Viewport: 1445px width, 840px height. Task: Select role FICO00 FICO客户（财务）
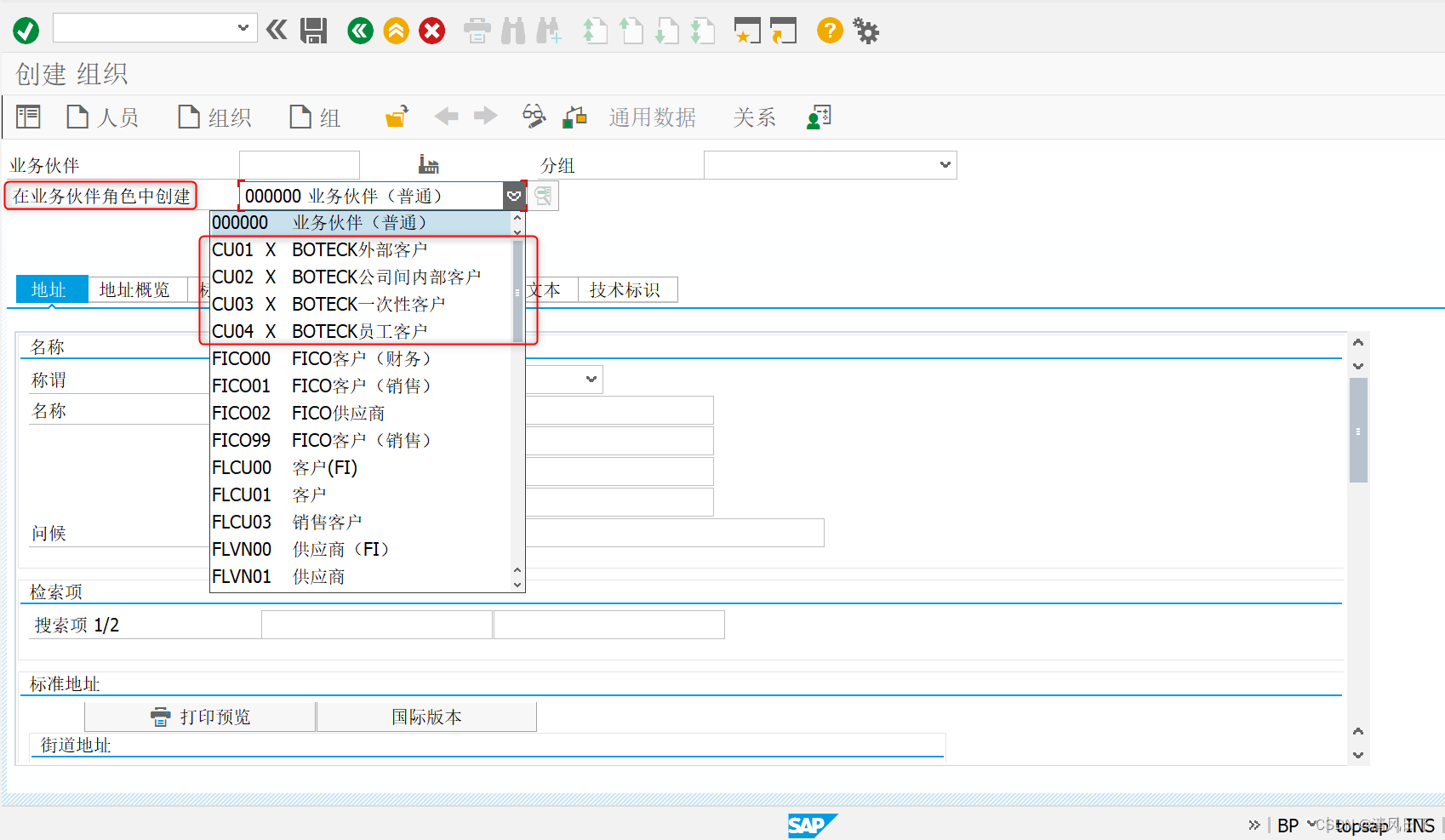[361, 359]
